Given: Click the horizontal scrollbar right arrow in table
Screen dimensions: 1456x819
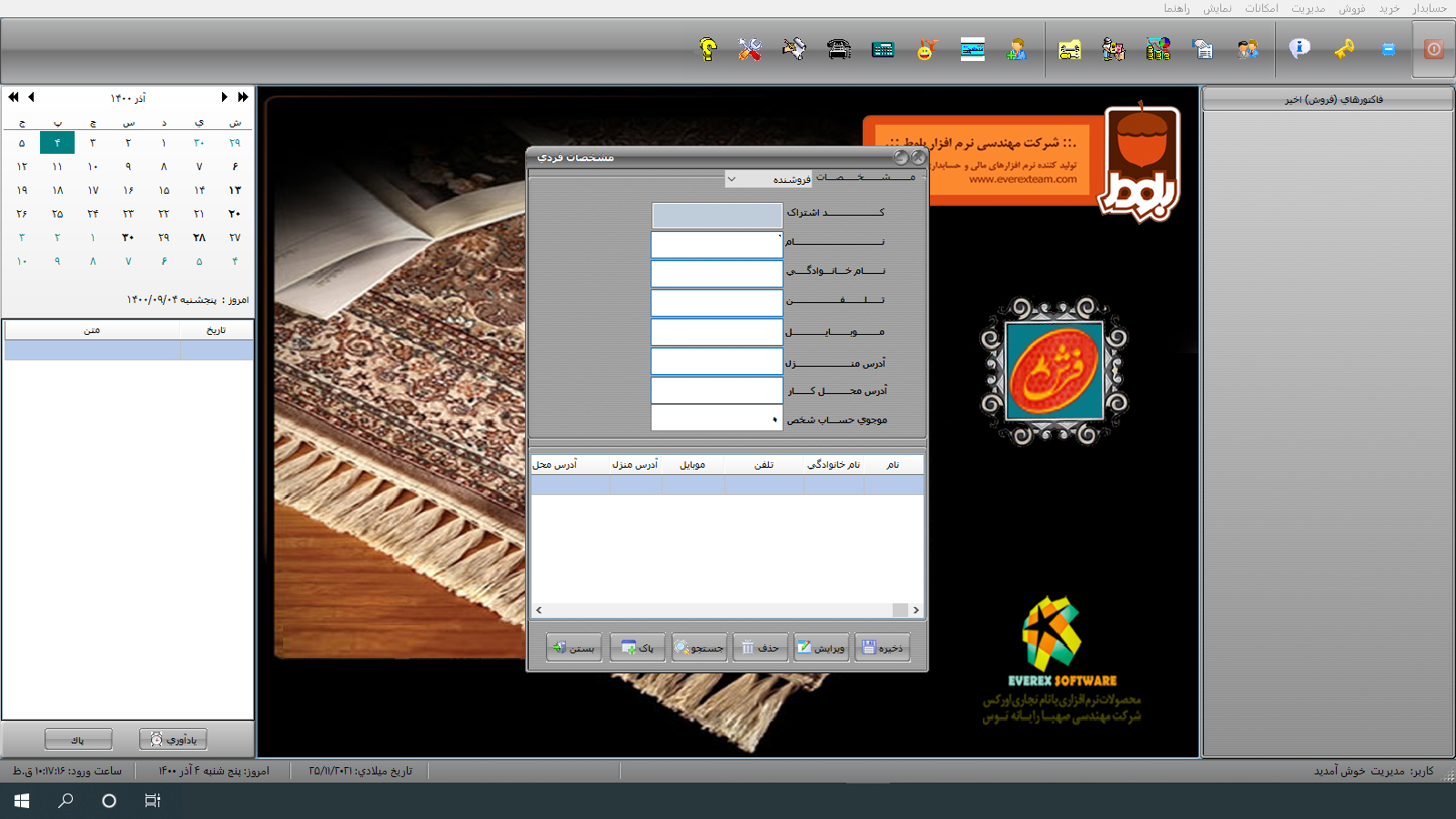Looking at the screenshot, I should click(x=915, y=611).
